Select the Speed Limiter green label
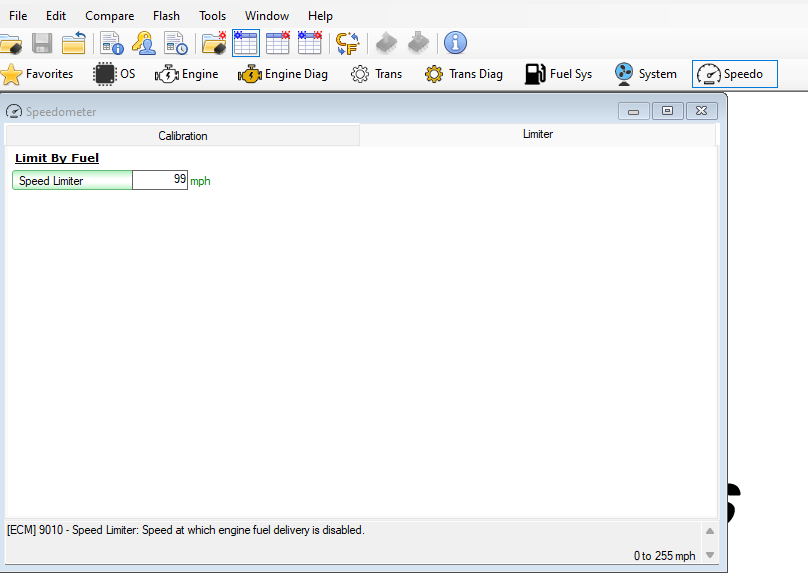808x574 pixels. [x=72, y=180]
